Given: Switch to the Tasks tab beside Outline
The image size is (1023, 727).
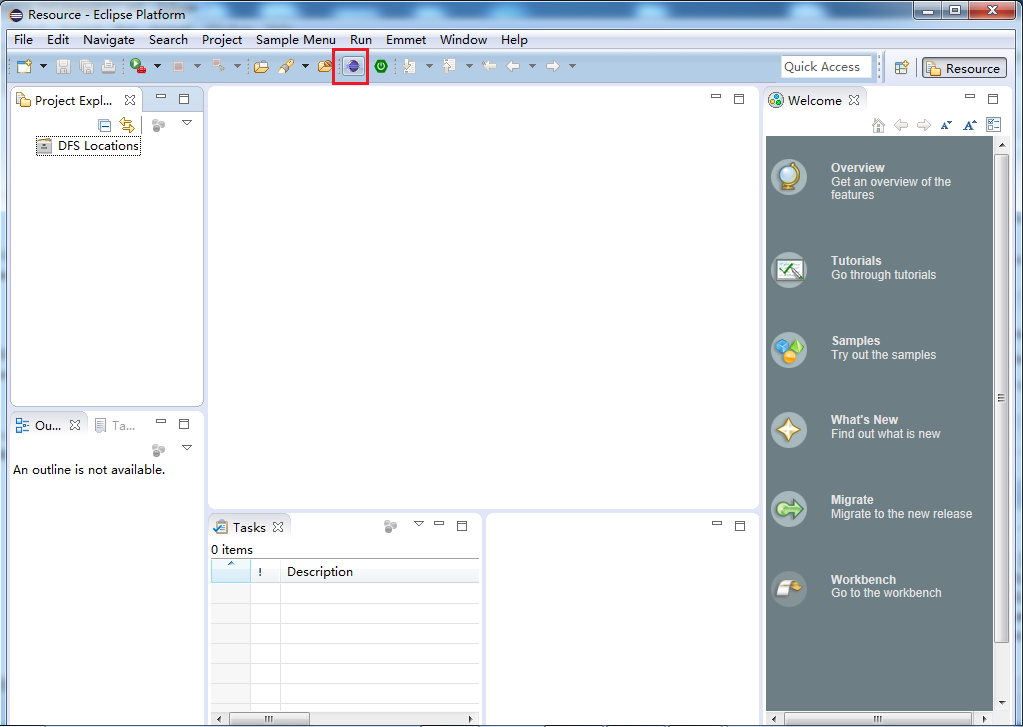Looking at the screenshot, I should (x=116, y=425).
